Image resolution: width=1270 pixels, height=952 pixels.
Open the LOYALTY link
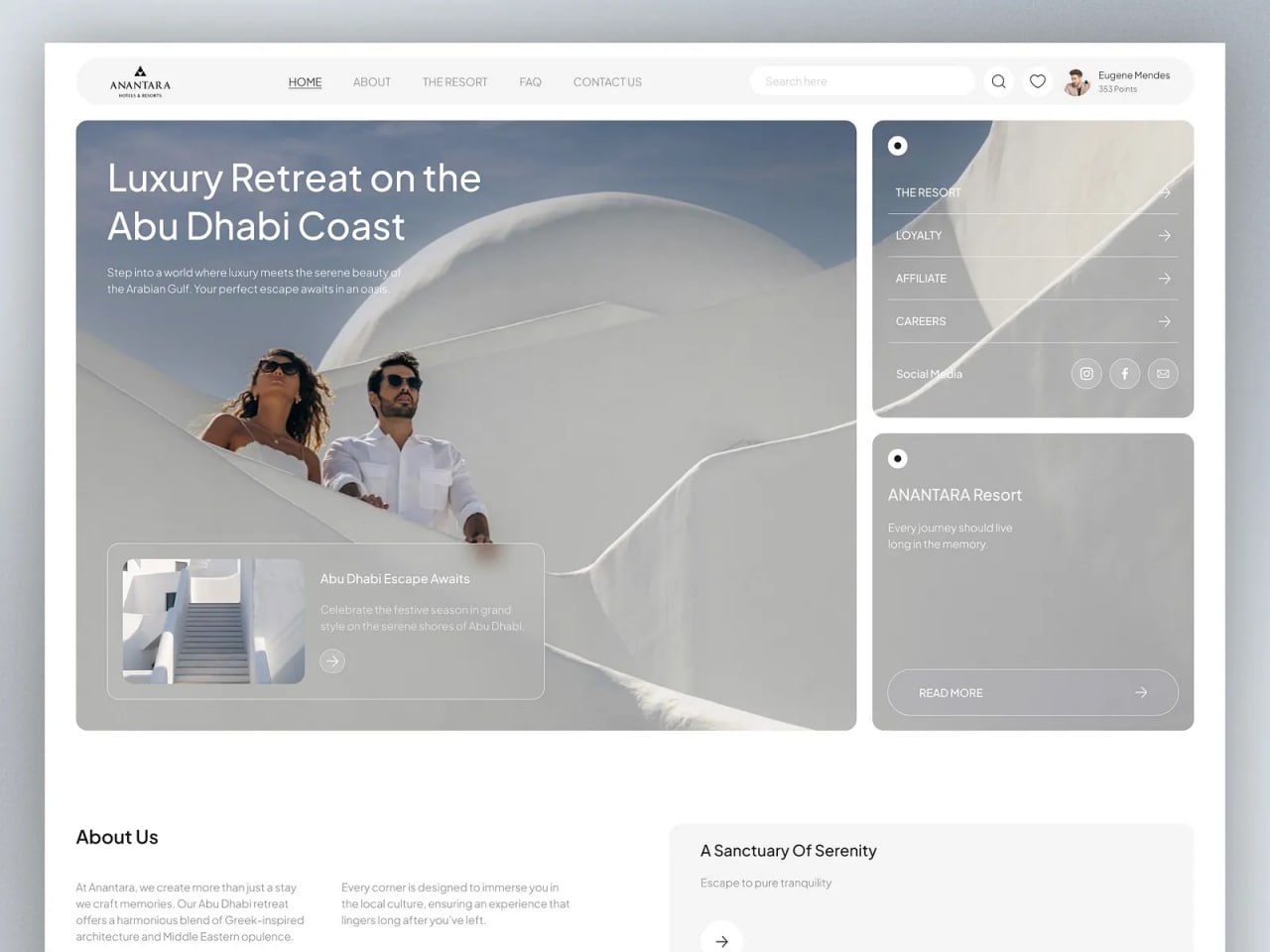click(919, 235)
